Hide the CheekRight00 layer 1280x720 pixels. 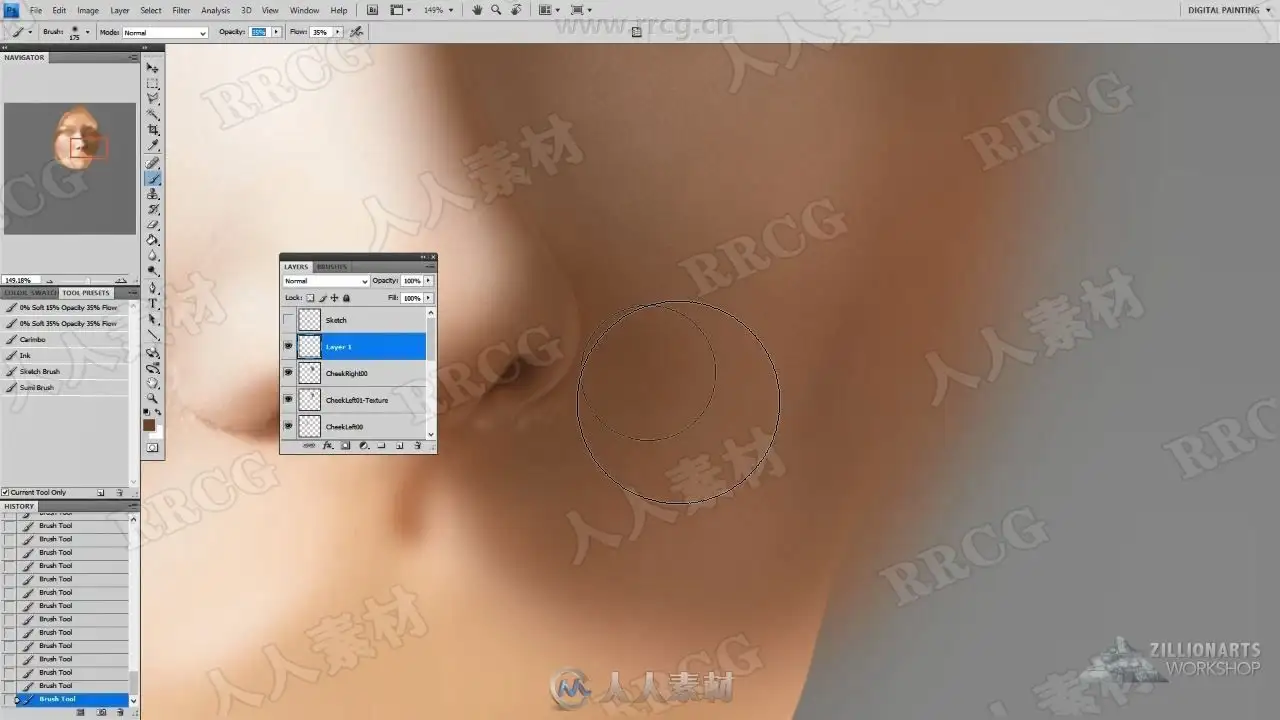pyautogui.click(x=289, y=373)
